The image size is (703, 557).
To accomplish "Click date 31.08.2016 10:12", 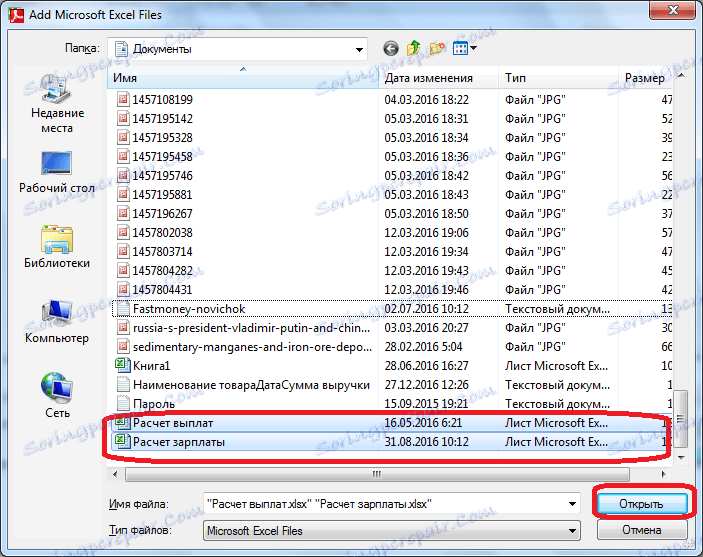I will pyautogui.click(x=426, y=442).
